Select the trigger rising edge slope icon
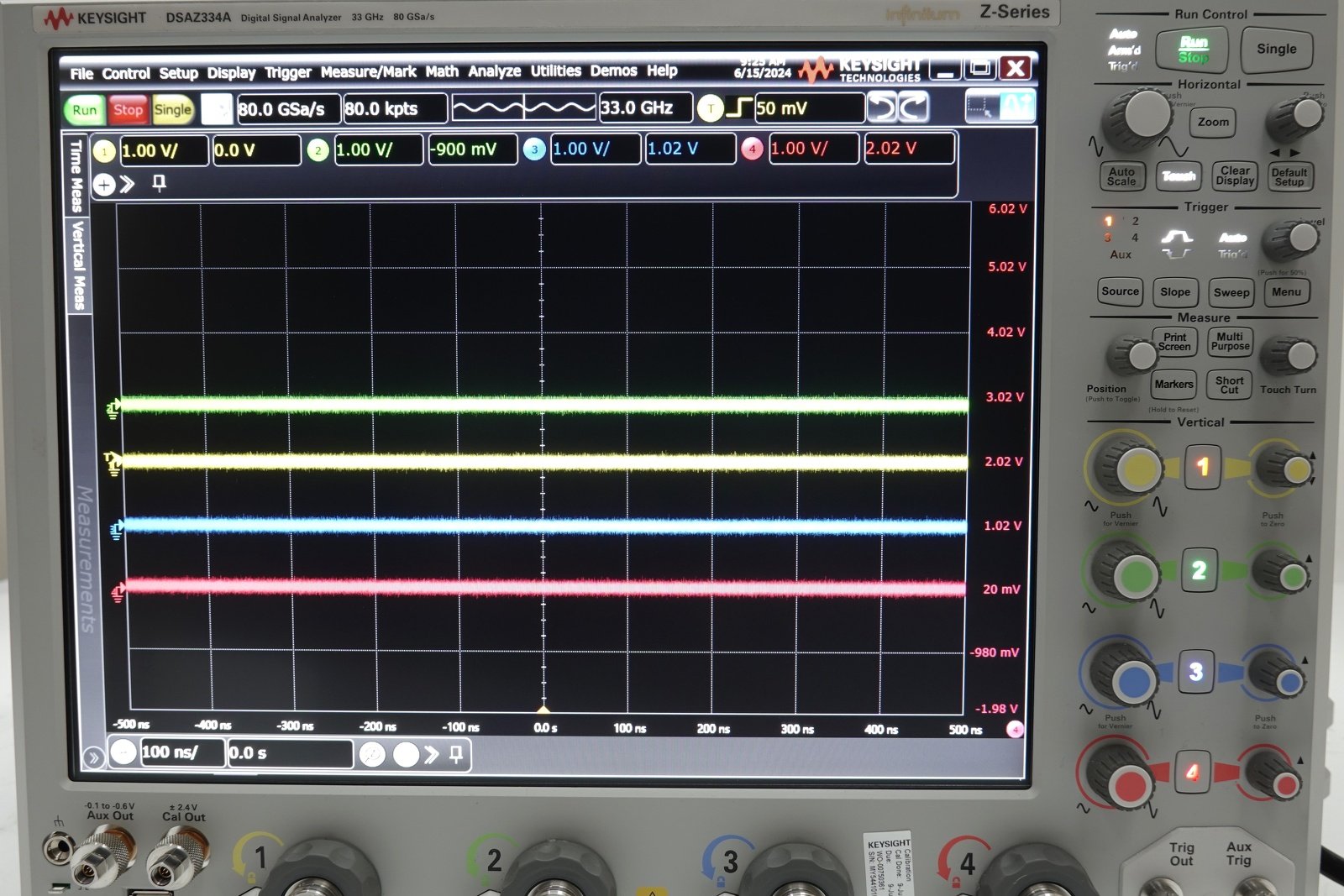 coord(739,107)
